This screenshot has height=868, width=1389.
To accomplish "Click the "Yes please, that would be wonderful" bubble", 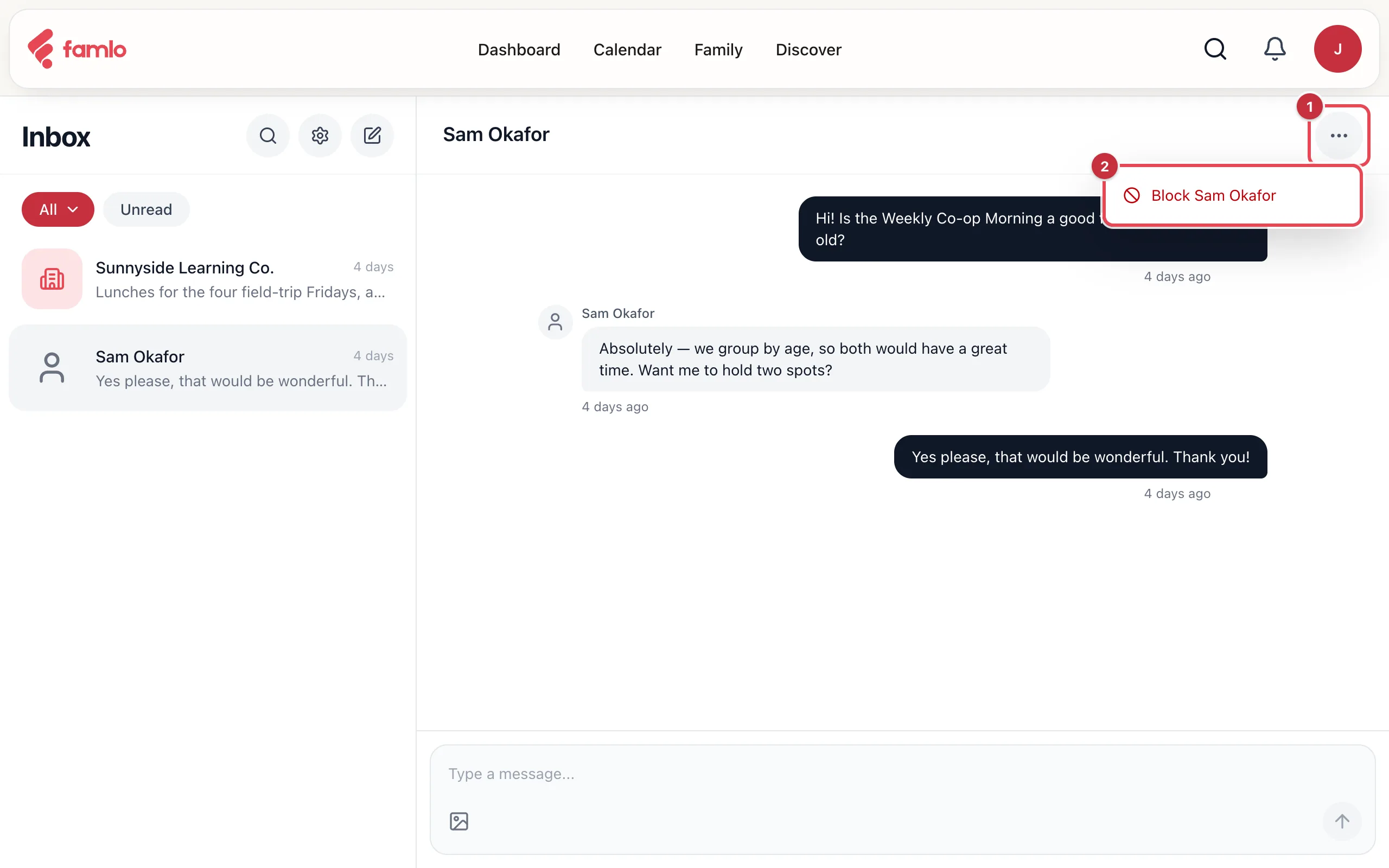I will click(1080, 457).
